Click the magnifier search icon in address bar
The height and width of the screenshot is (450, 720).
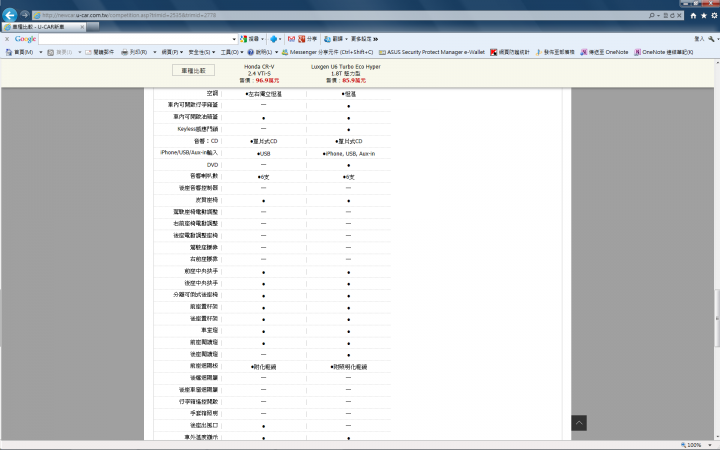tap(652, 15)
